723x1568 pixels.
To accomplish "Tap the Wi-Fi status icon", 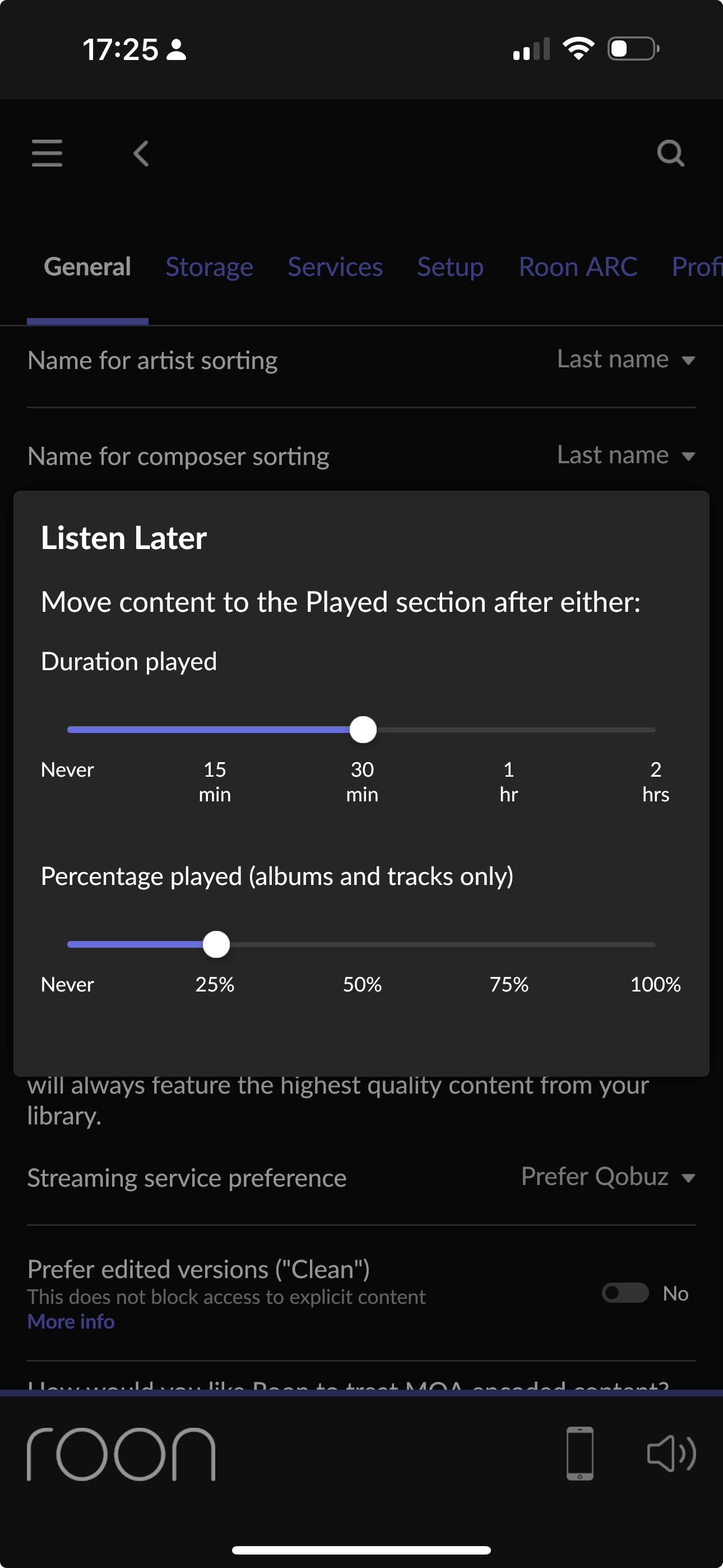I will [578, 49].
